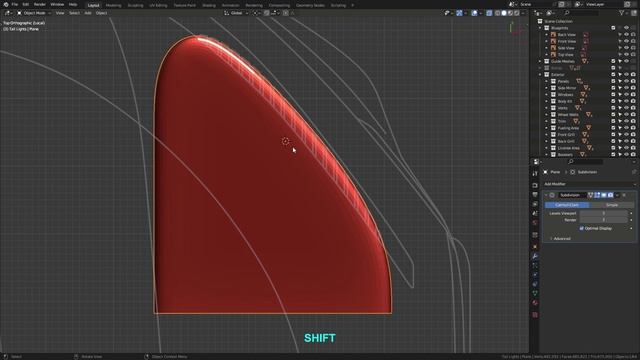Toggle exclude checkbox for Front Grill collection
Image resolution: width=640 pixels, height=360 pixels.
point(613,135)
